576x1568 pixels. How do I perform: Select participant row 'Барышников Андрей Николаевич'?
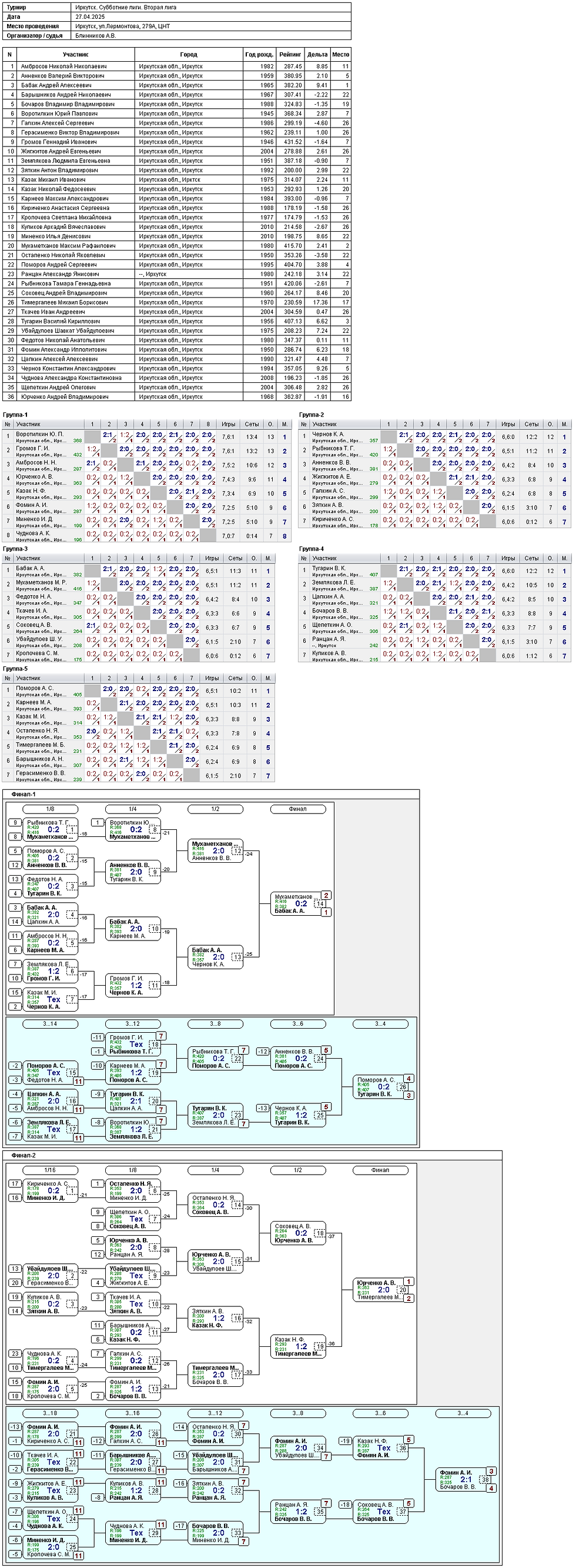click(177, 95)
